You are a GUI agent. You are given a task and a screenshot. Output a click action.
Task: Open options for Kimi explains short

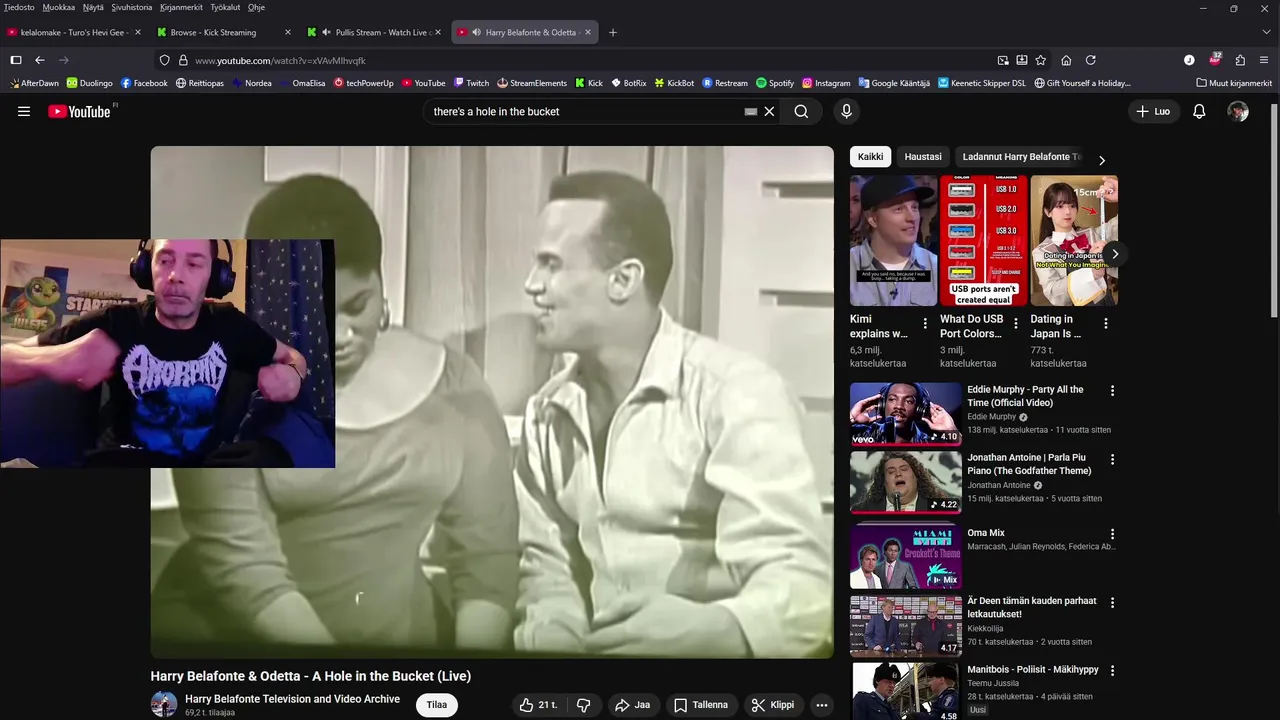[925, 323]
